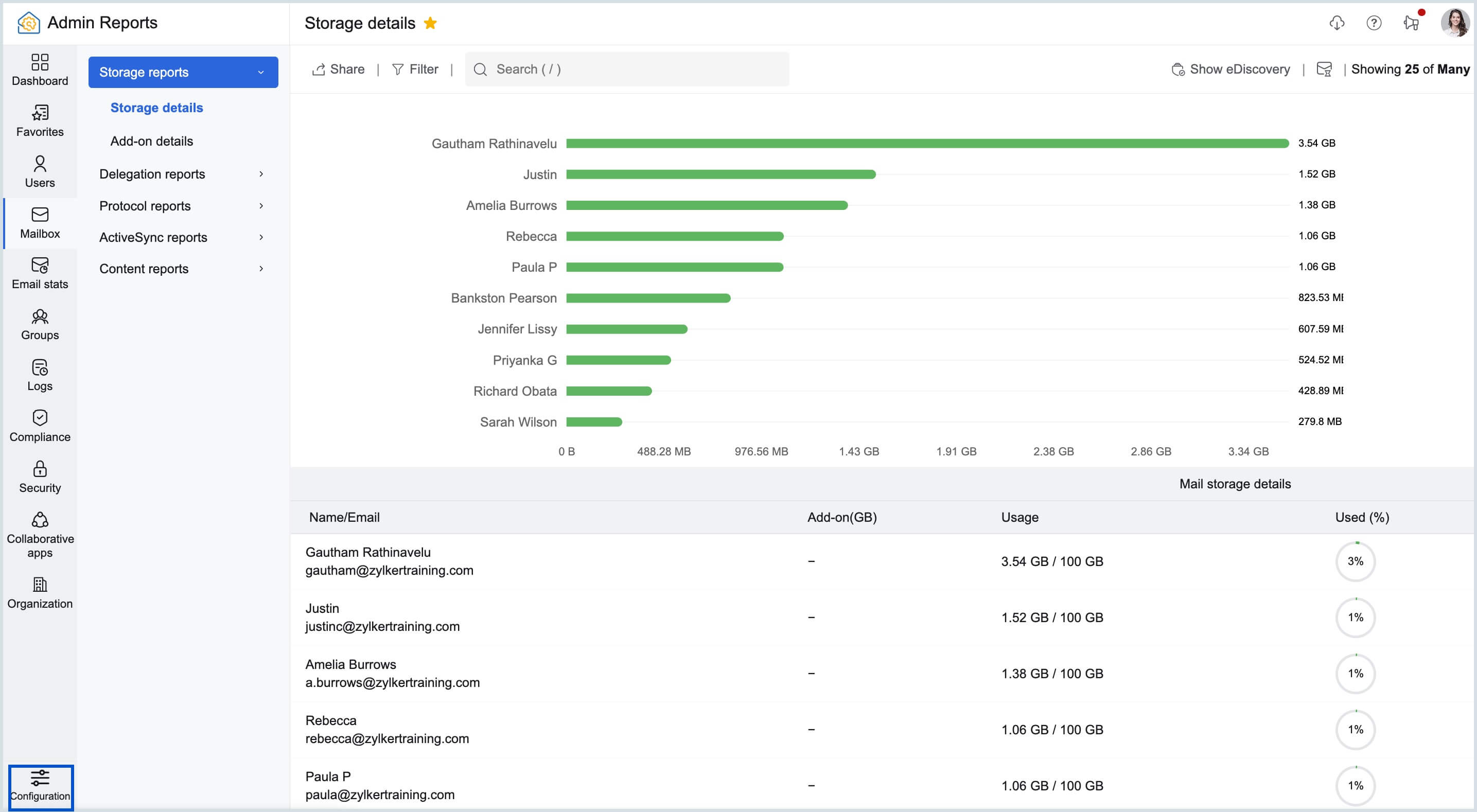The image size is (1477, 812).
Task: Click the Filter button
Action: pos(415,69)
